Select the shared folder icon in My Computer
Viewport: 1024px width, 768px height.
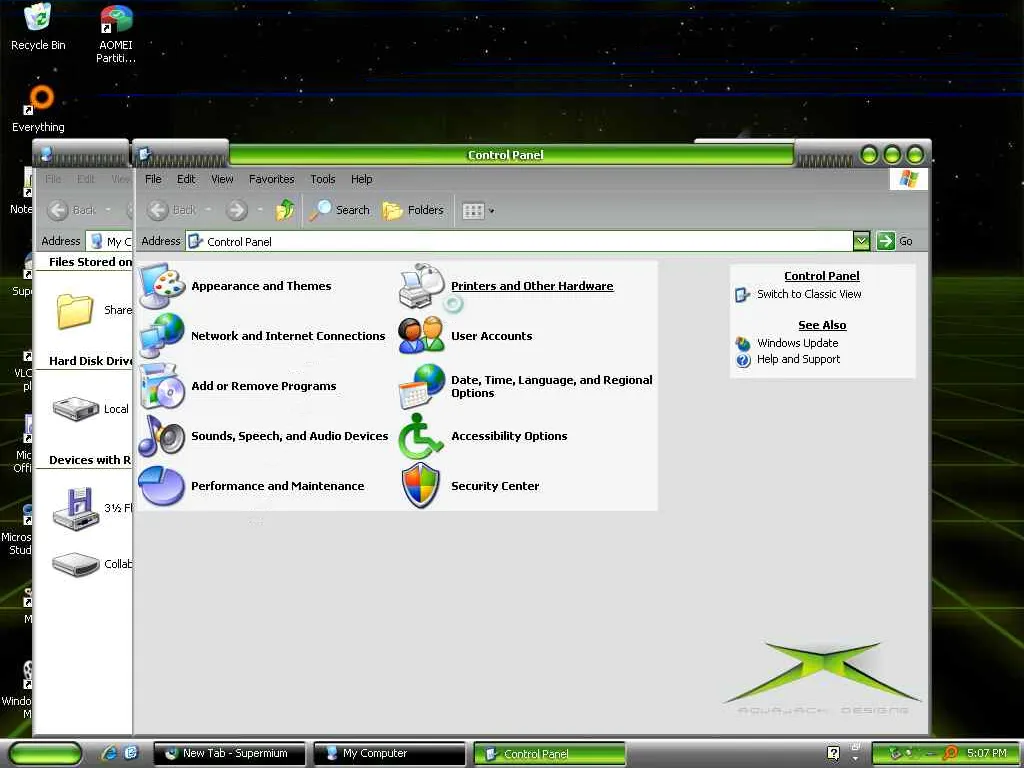tap(74, 310)
